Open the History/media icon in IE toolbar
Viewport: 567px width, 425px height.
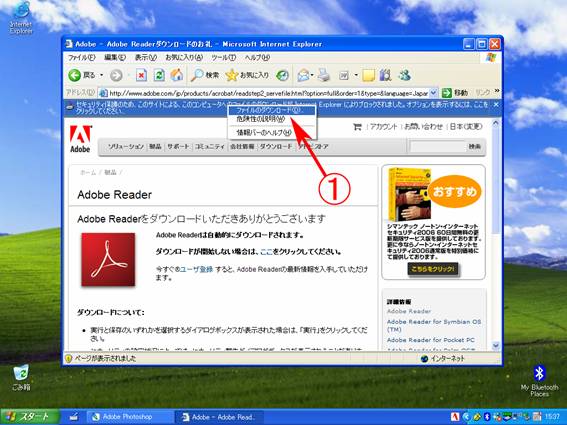tap(282, 75)
